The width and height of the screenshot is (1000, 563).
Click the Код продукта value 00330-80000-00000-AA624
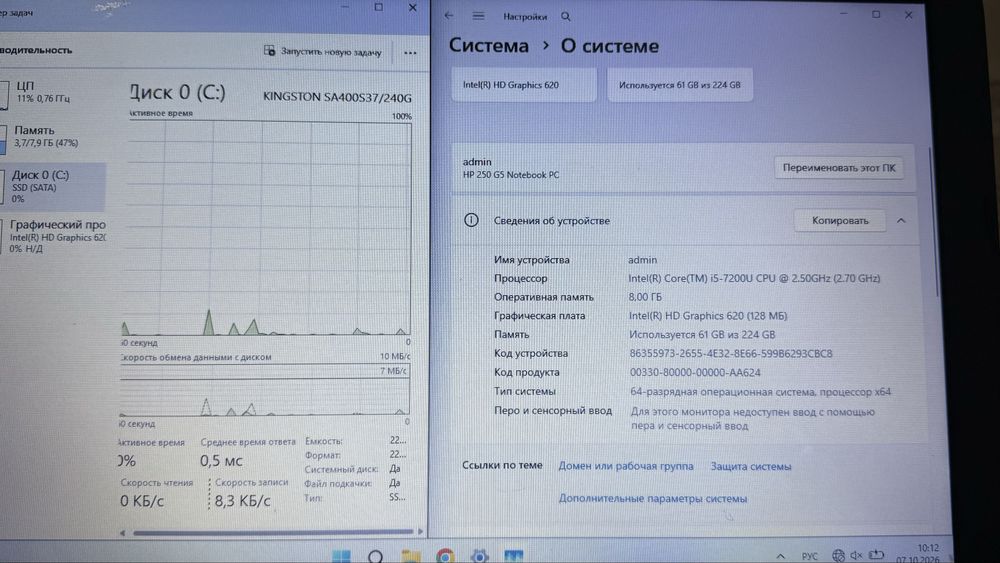[x=695, y=373]
